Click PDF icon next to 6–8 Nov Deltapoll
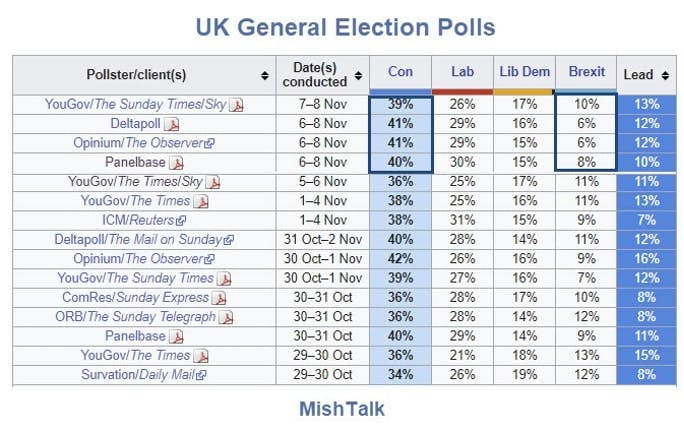Screen dimensions: 684x432 coord(171,124)
